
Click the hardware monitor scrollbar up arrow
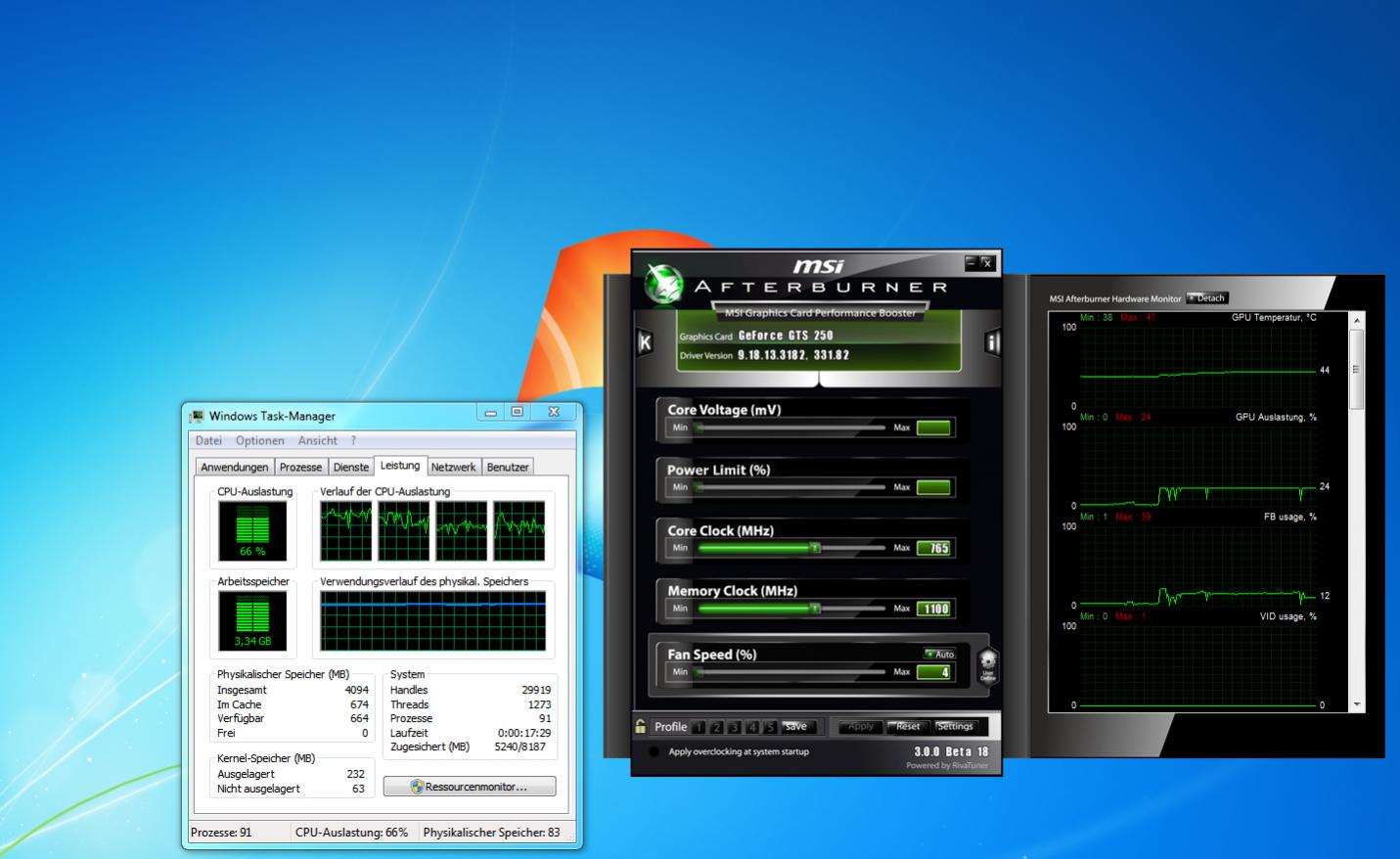coord(1356,320)
